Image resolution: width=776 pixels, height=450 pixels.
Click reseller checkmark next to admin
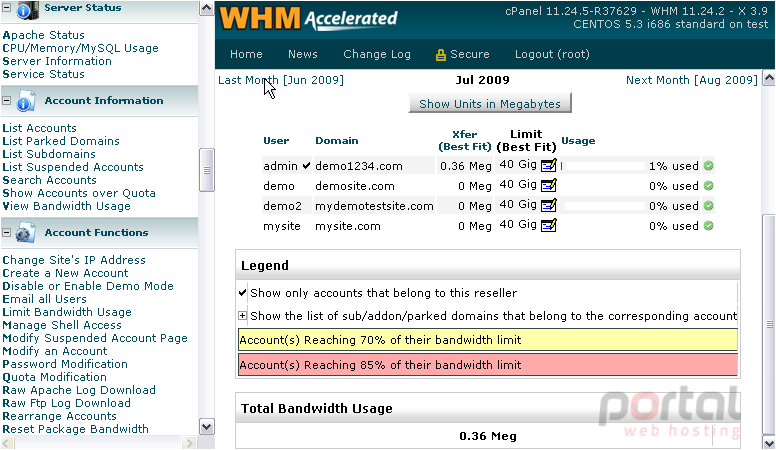coord(306,166)
